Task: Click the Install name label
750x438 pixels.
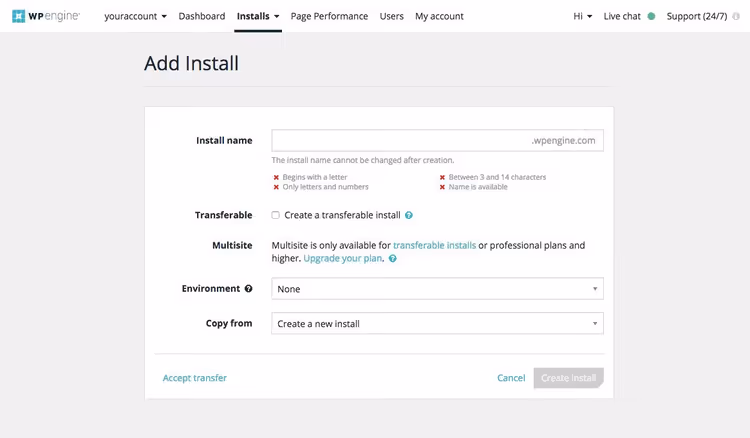Action: click(224, 141)
